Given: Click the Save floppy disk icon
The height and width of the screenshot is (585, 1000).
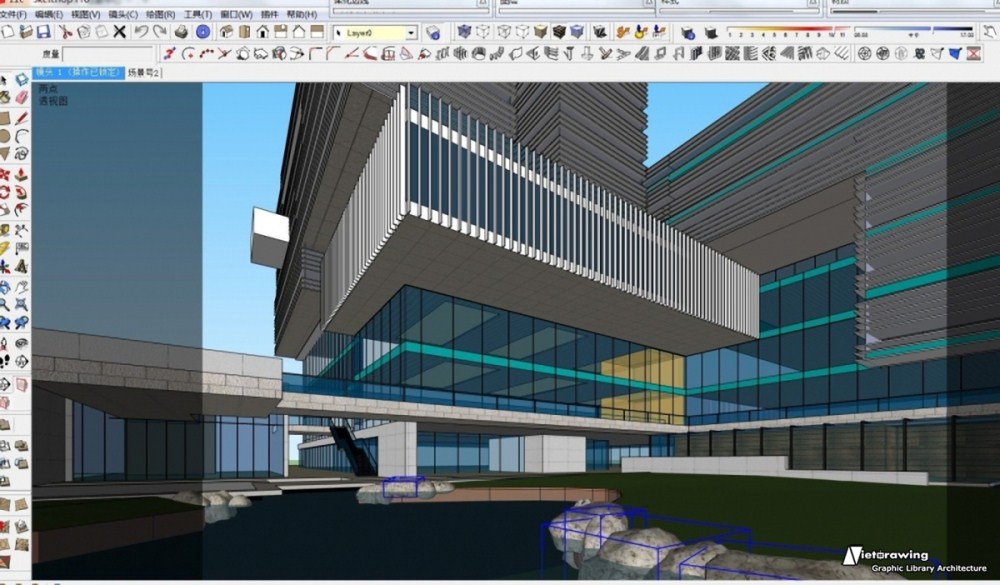Looking at the screenshot, I should [44, 32].
